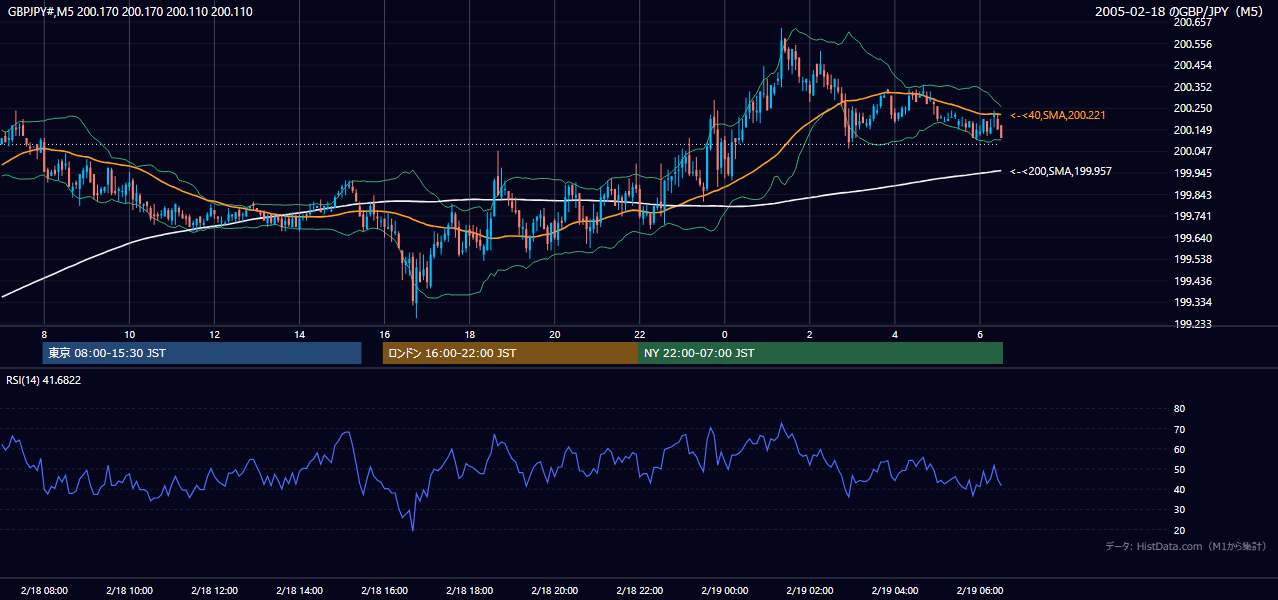Click the 40 SMA 200.221 label
The height and width of the screenshot is (600, 1278).
click(1058, 116)
